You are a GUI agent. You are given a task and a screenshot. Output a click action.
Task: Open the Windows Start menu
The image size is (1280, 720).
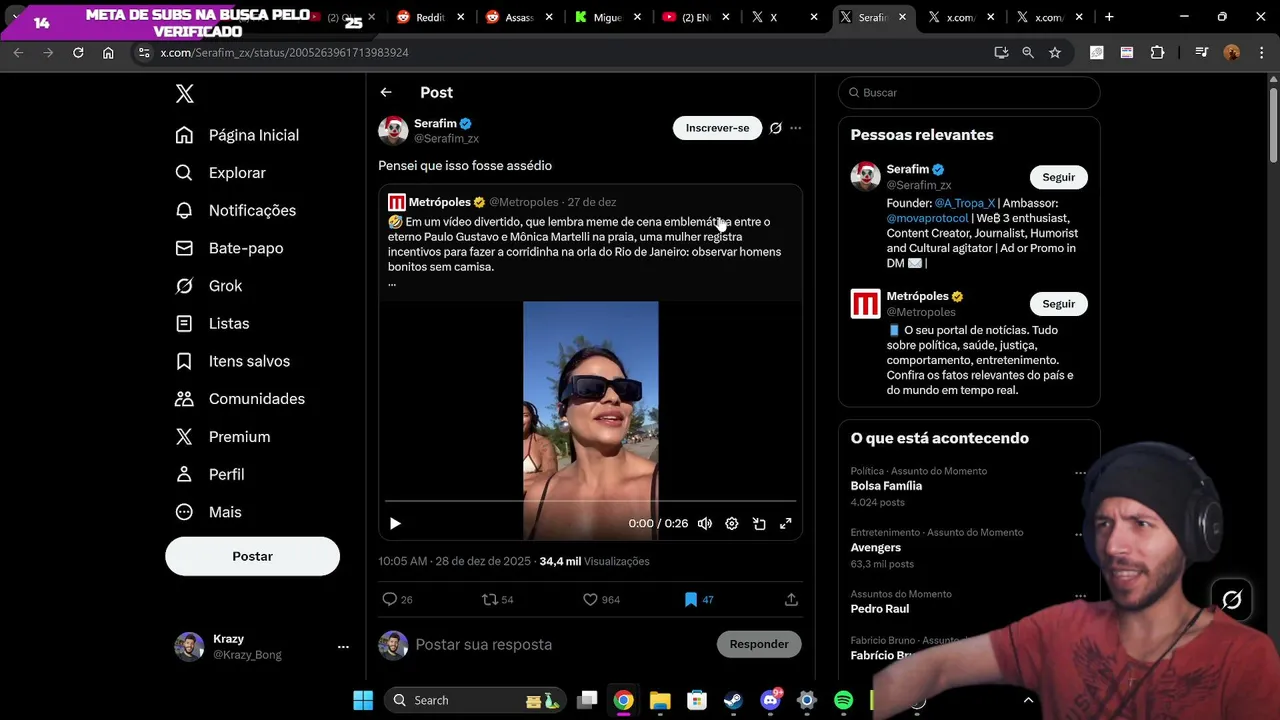[x=363, y=700]
